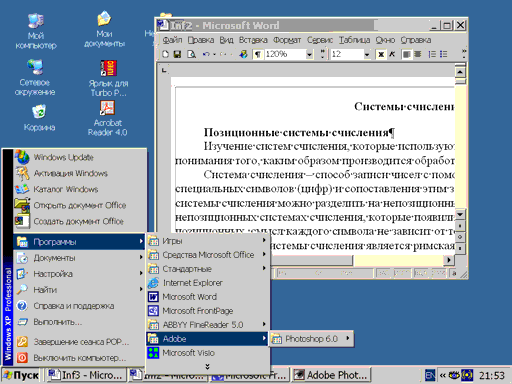512x384 pixels.
Task: Show more programs with bottom double chevron
Action: (207, 367)
